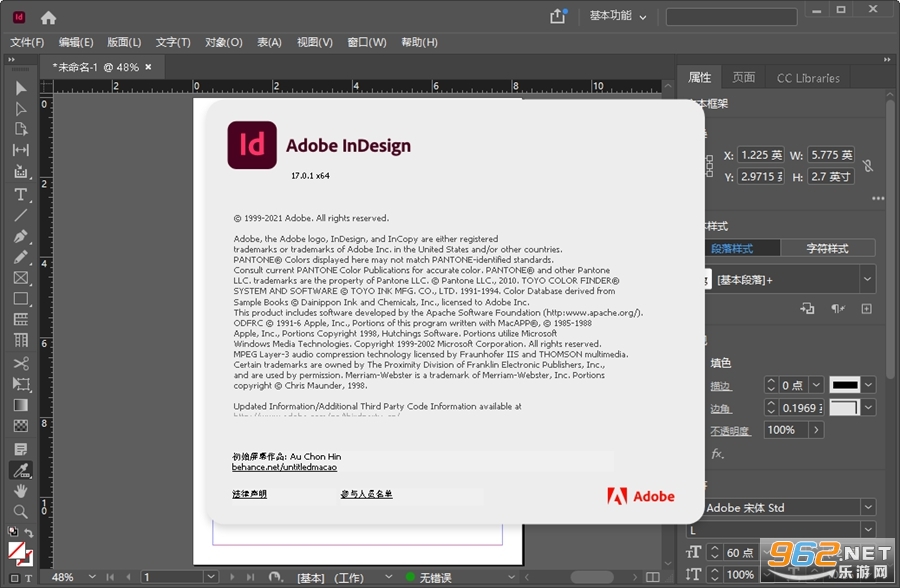900x588 pixels.
Task: Switch to character styles (字符样式)
Action: tap(827, 249)
